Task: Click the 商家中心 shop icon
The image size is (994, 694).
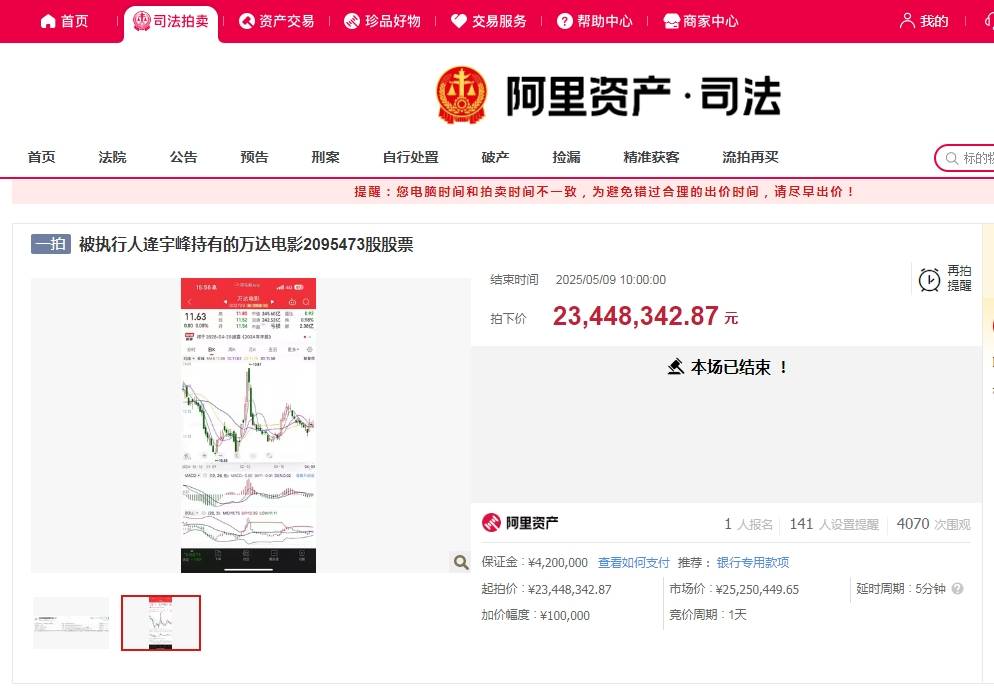Action: coord(671,22)
